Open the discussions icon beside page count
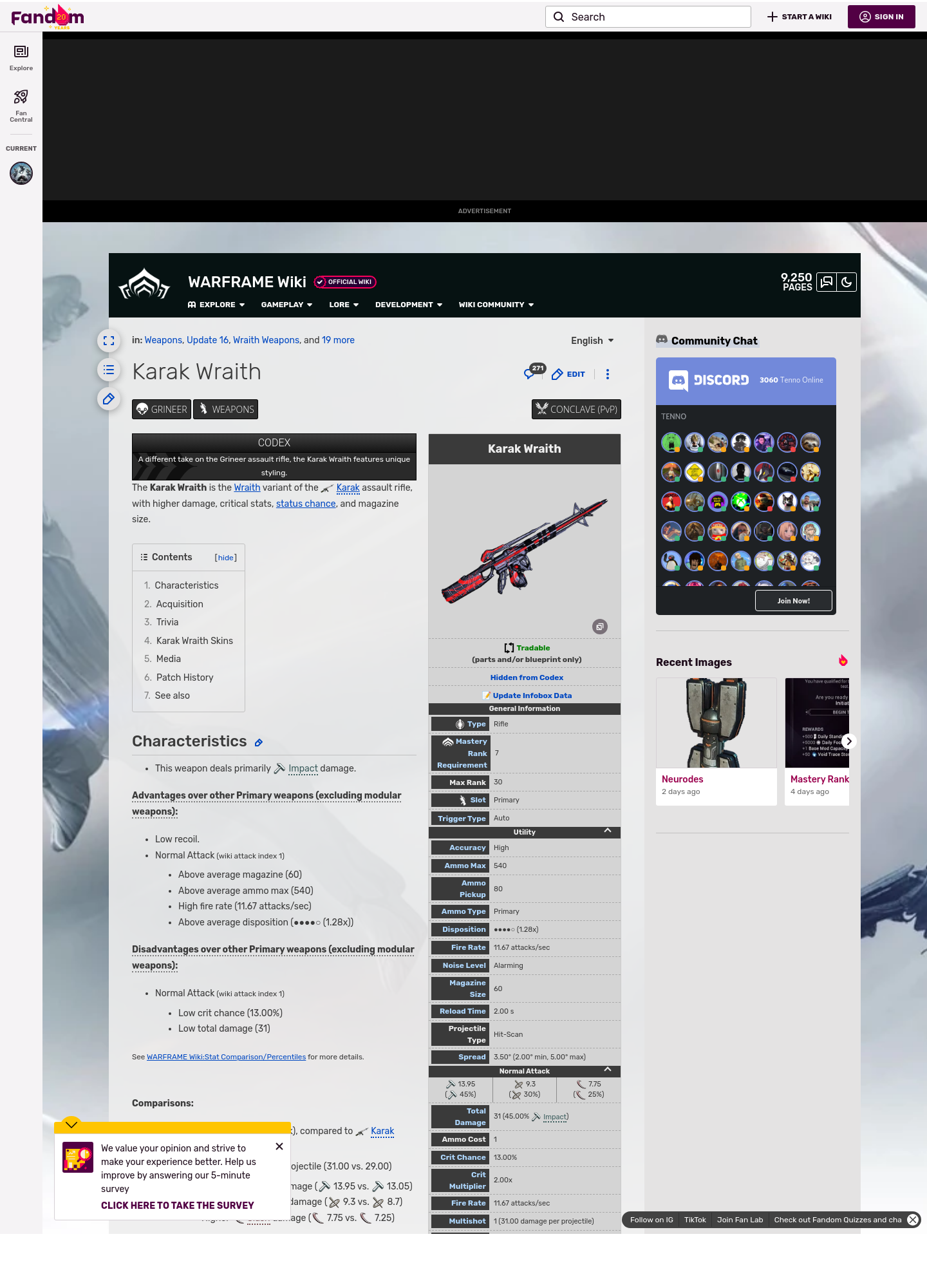Viewport: 927px width, 1288px height. 827,282
